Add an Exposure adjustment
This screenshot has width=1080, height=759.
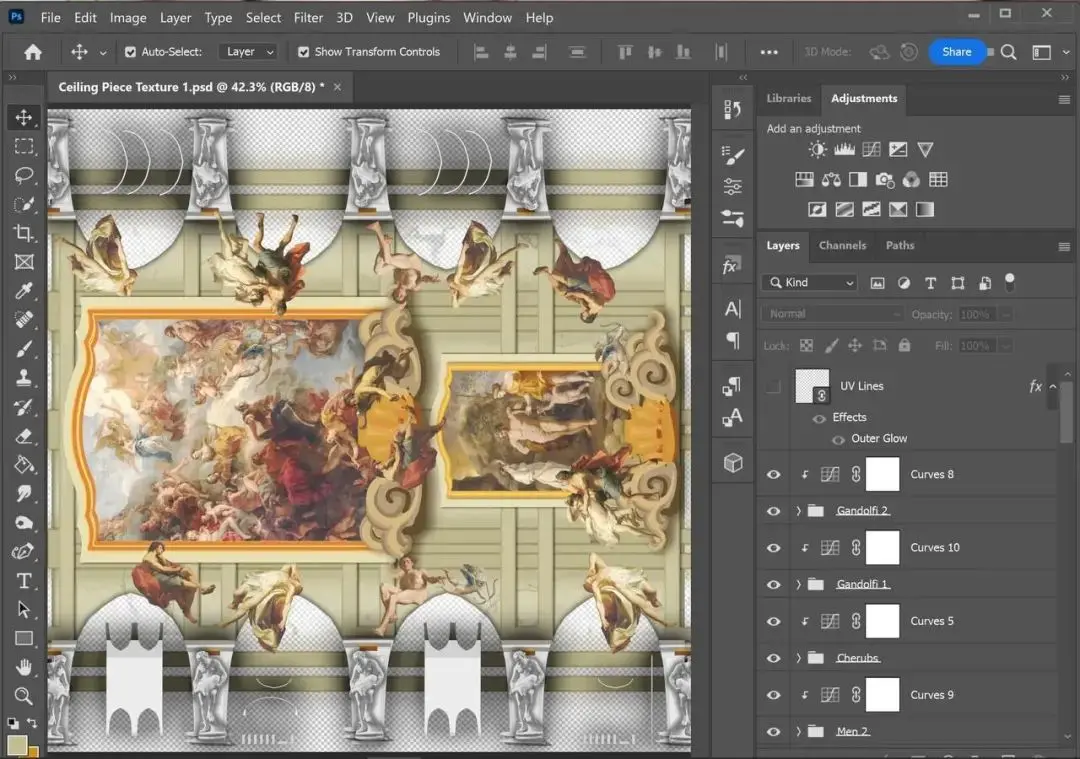pos(898,149)
